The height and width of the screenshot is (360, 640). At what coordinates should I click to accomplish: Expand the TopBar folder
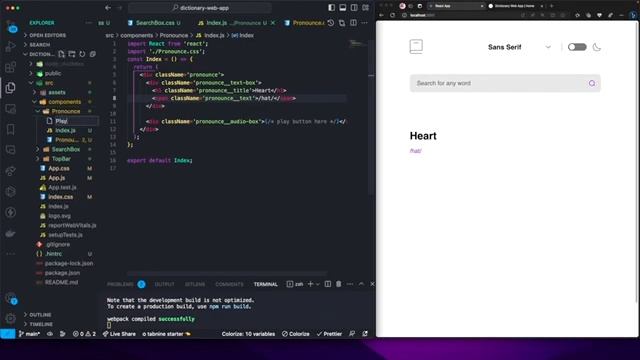coord(61,159)
